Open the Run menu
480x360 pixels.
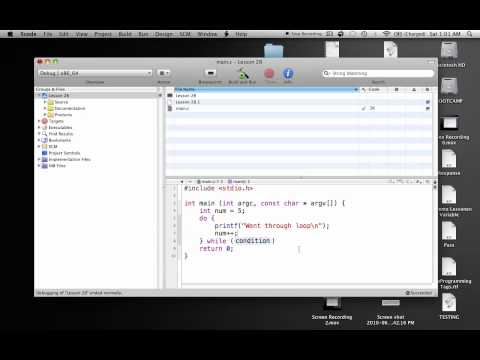[x=144, y=34]
